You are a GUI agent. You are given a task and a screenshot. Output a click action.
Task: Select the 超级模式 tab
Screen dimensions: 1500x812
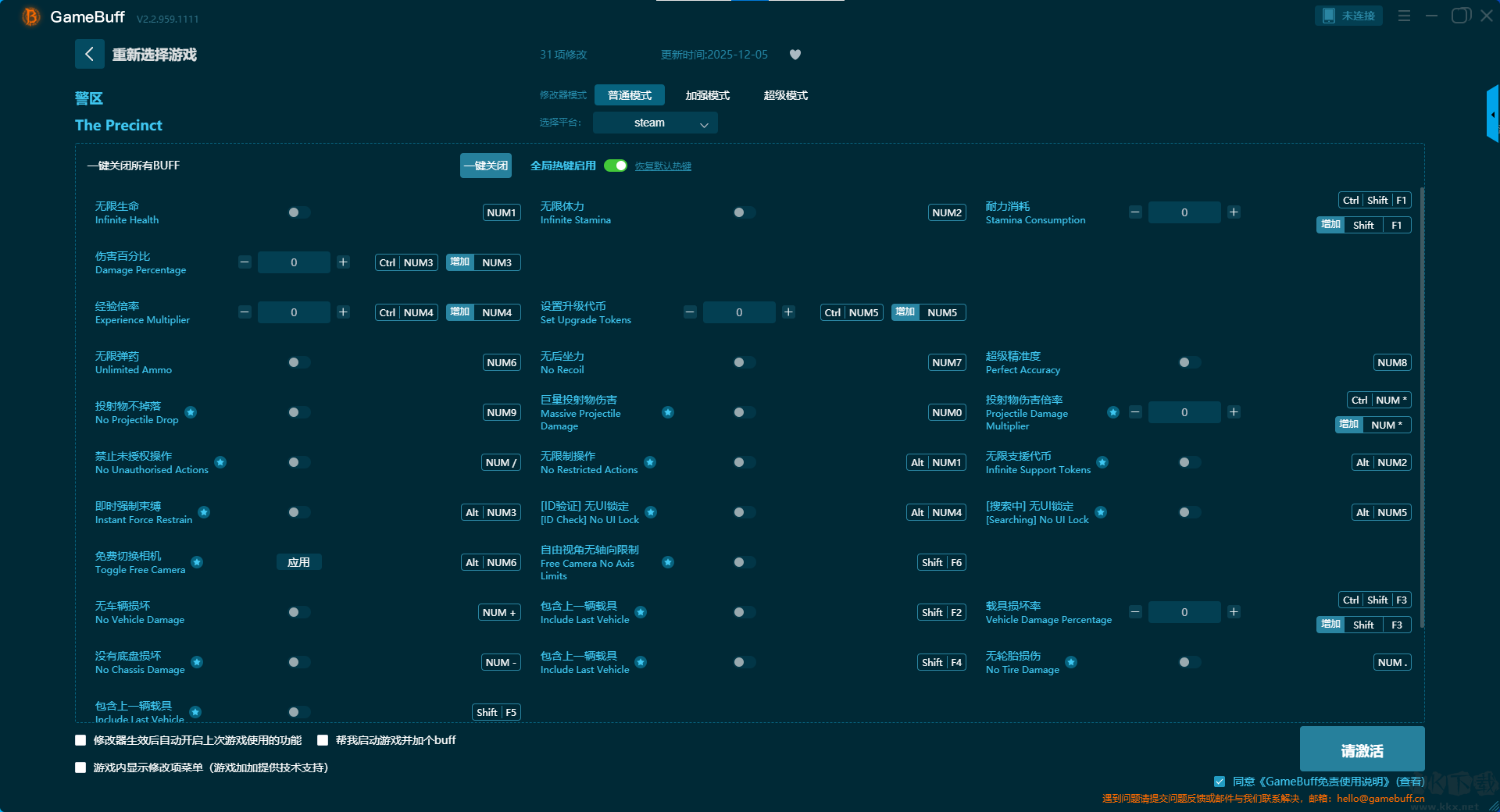click(x=785, y=95)
